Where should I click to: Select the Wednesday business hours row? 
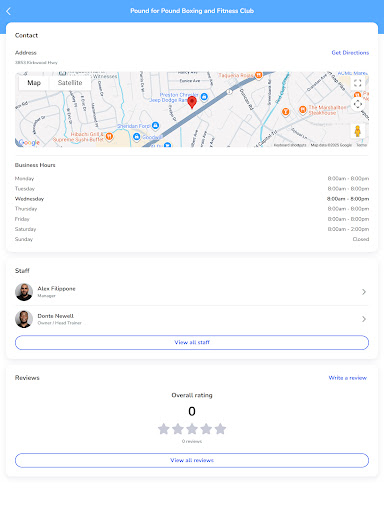192,199
